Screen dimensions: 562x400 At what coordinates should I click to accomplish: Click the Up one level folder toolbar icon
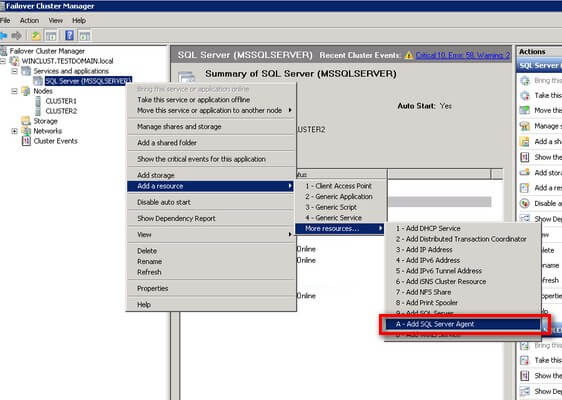point(35,35)
